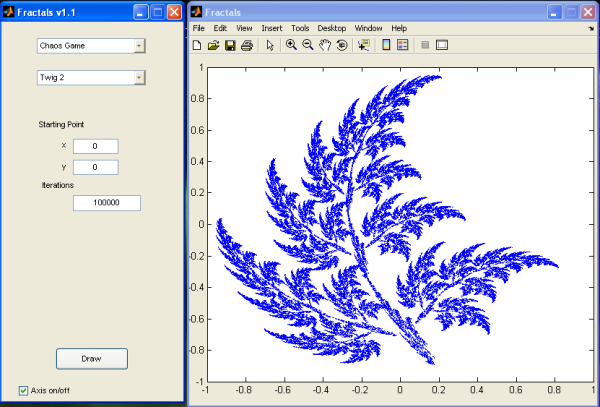Expand the Chaos Game dropdown
The width and height of the screenshot is (600, 407).
(x=139, y=46)
